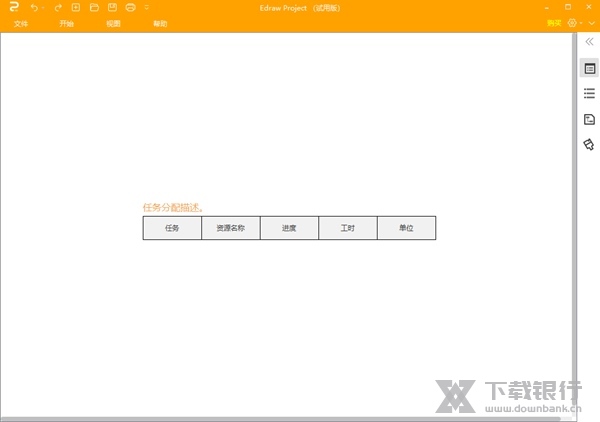This screenshot has height=422, width=600.
Task: Open the settings gear icon
Action: [572, 23]
